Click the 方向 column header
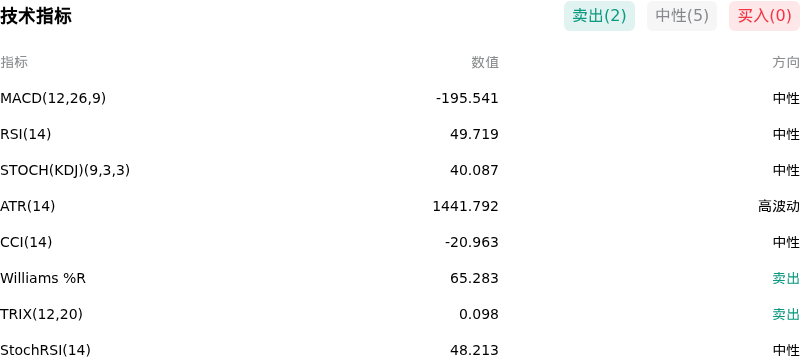The image size is (800, 360). tap(786, 62)
